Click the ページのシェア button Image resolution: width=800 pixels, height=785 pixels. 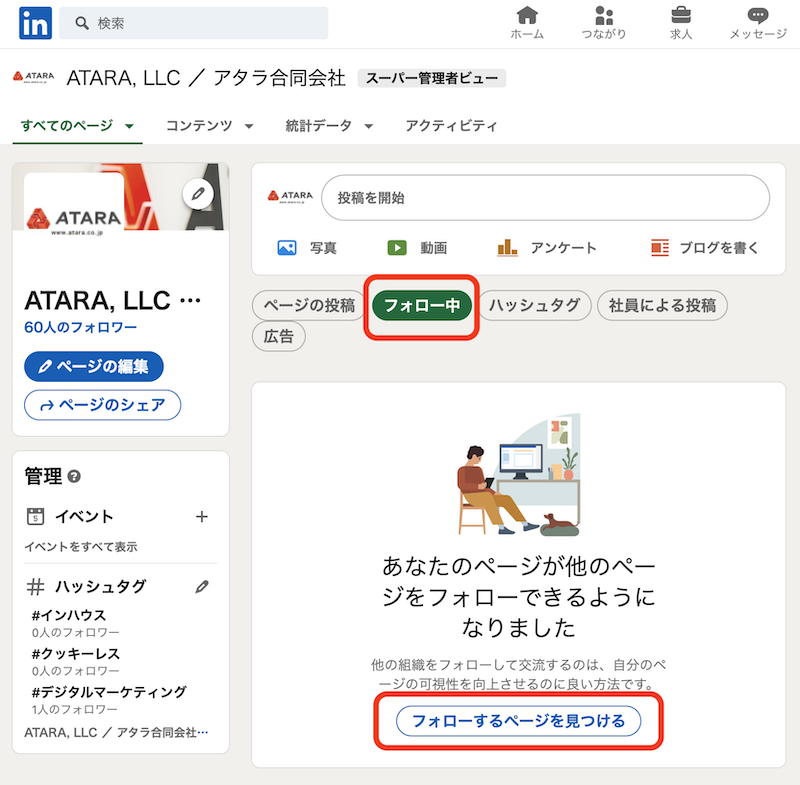pyautogui.click(x=103, y=405)
